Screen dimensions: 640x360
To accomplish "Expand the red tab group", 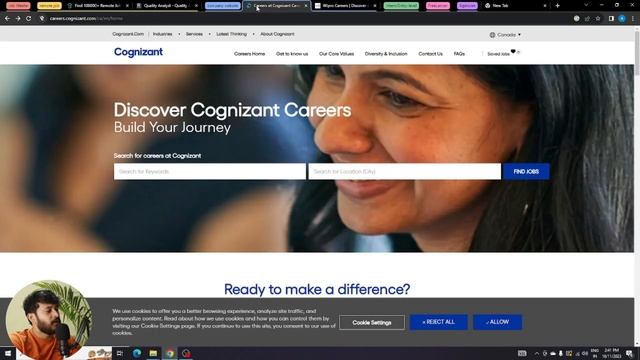I will tap(18, 6).
